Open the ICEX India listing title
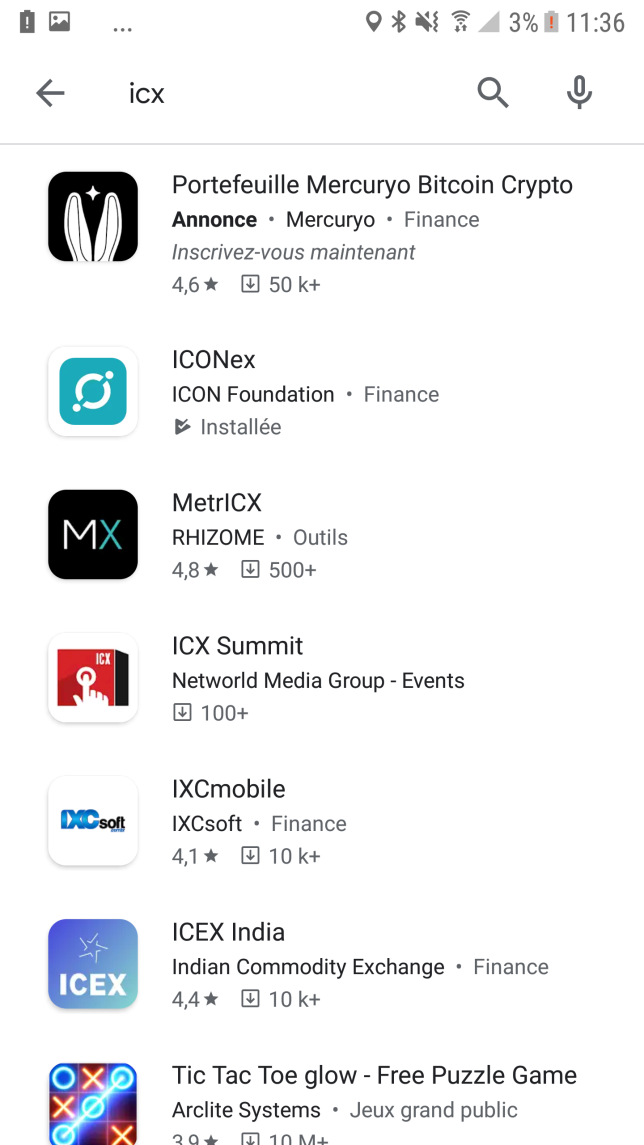The height and width of the screenshot is (1145, 644). [229, 932]
